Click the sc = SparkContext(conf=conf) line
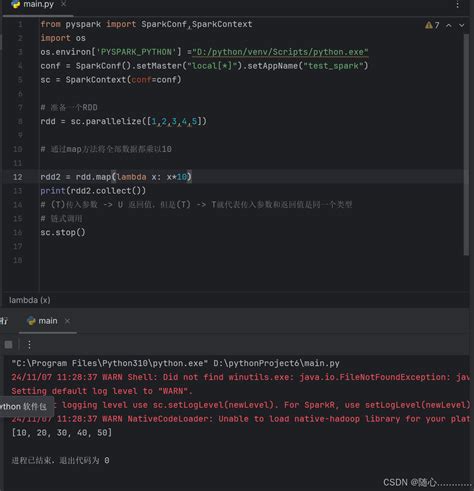The width and height of the screenshot is (474, 491). (x=111, y=80)
